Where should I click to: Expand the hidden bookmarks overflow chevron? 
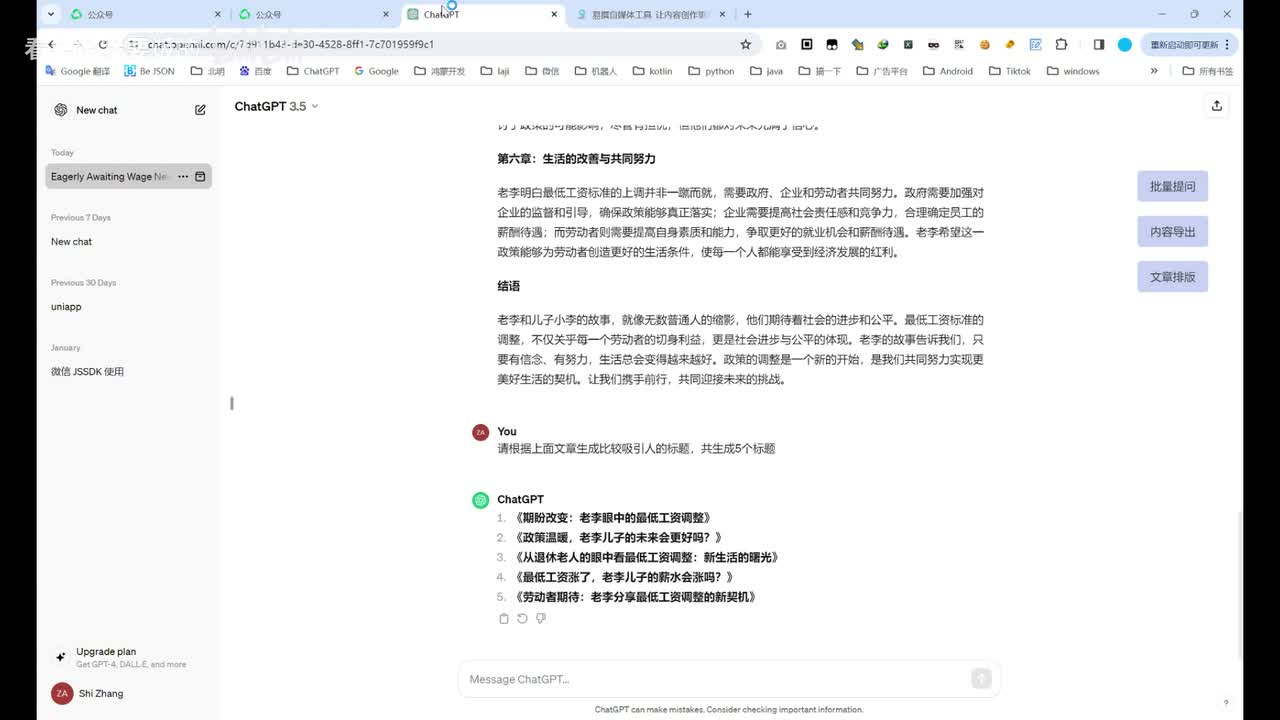1154,71
